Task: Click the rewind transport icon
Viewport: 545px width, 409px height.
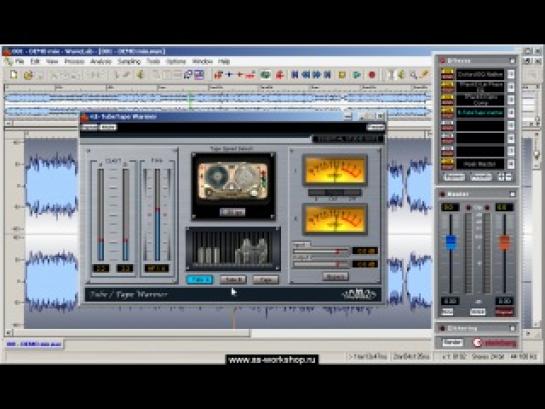Action: 306,74
